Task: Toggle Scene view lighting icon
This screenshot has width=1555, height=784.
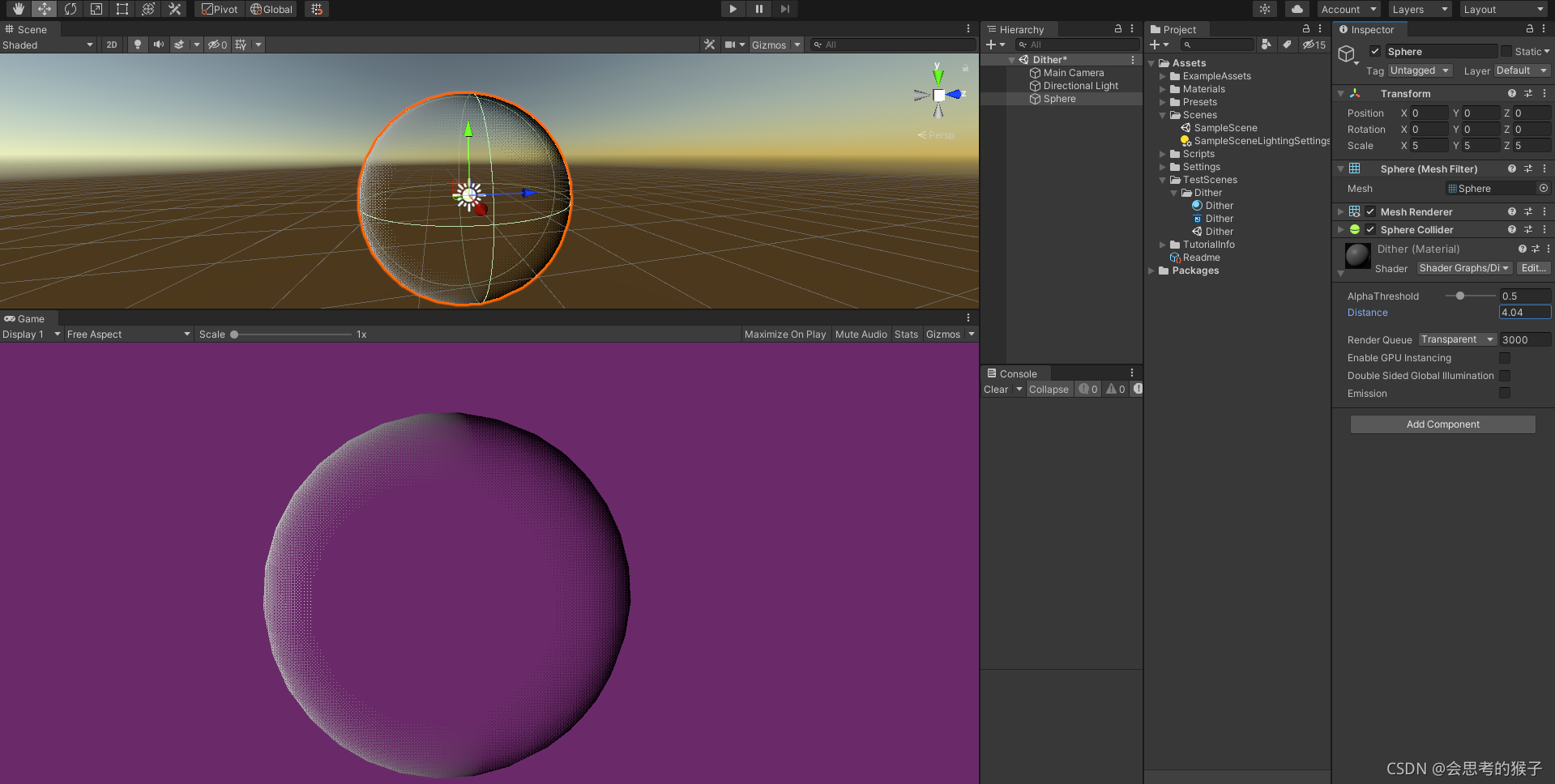Action: [x=137, y=45]
